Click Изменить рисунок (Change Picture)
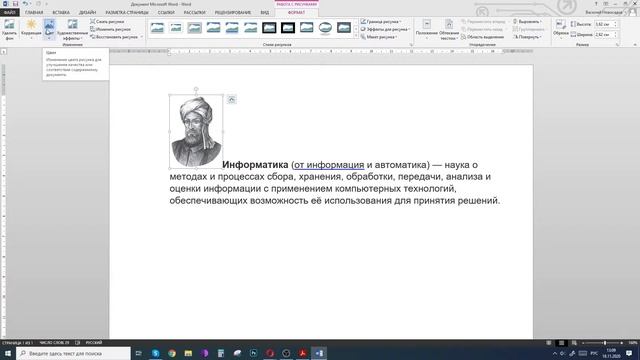Viewport: 640px width, 360px height. click(110, 29)
